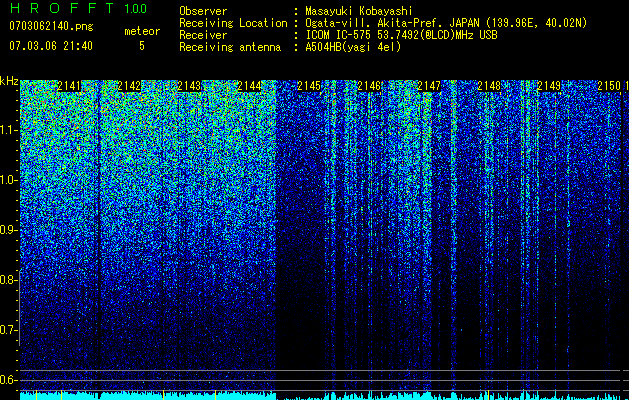Select location text Ogata-vill. Akita-Pref. JAPAN
Screen dimensions: 629x400
click(392, 23)
